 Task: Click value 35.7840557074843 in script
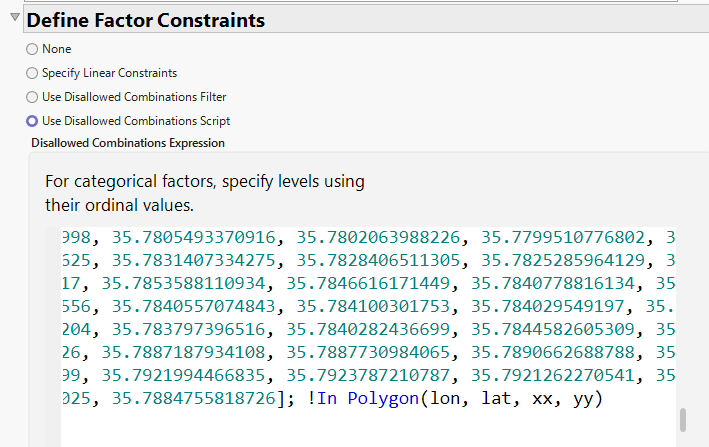pyautogui.click(x=194, y=306)
